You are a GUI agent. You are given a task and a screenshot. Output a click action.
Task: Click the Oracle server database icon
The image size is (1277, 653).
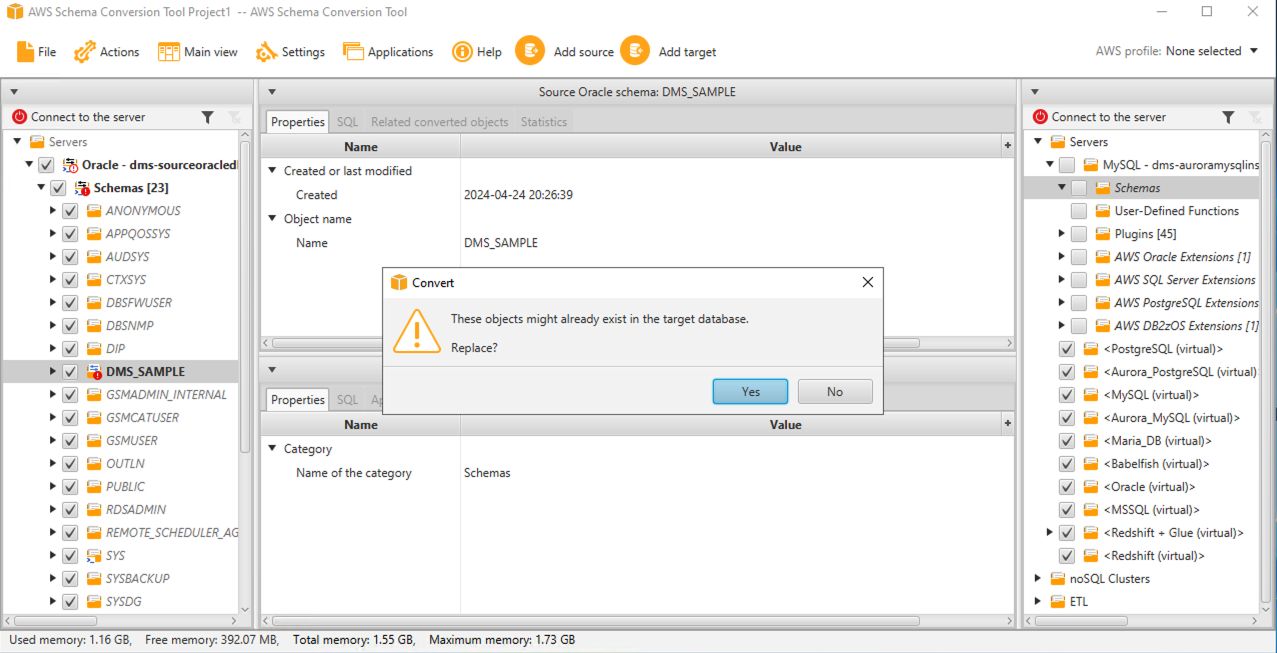(70, 165)
